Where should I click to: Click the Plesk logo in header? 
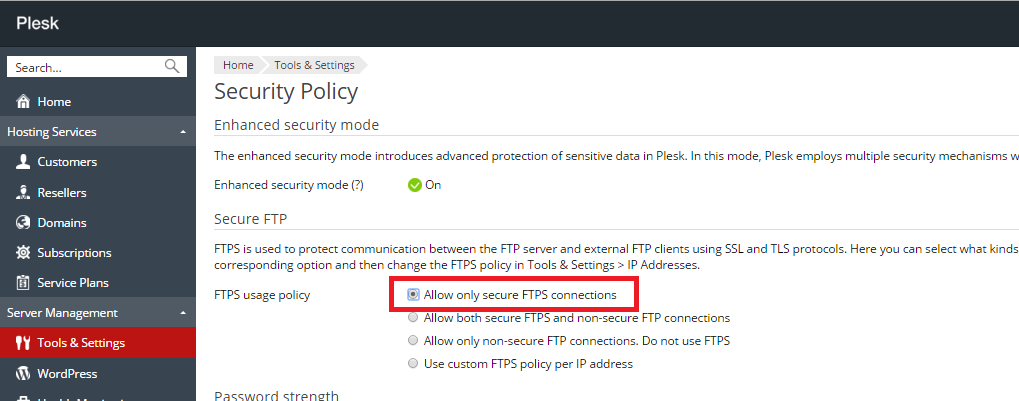click(37, 23)
